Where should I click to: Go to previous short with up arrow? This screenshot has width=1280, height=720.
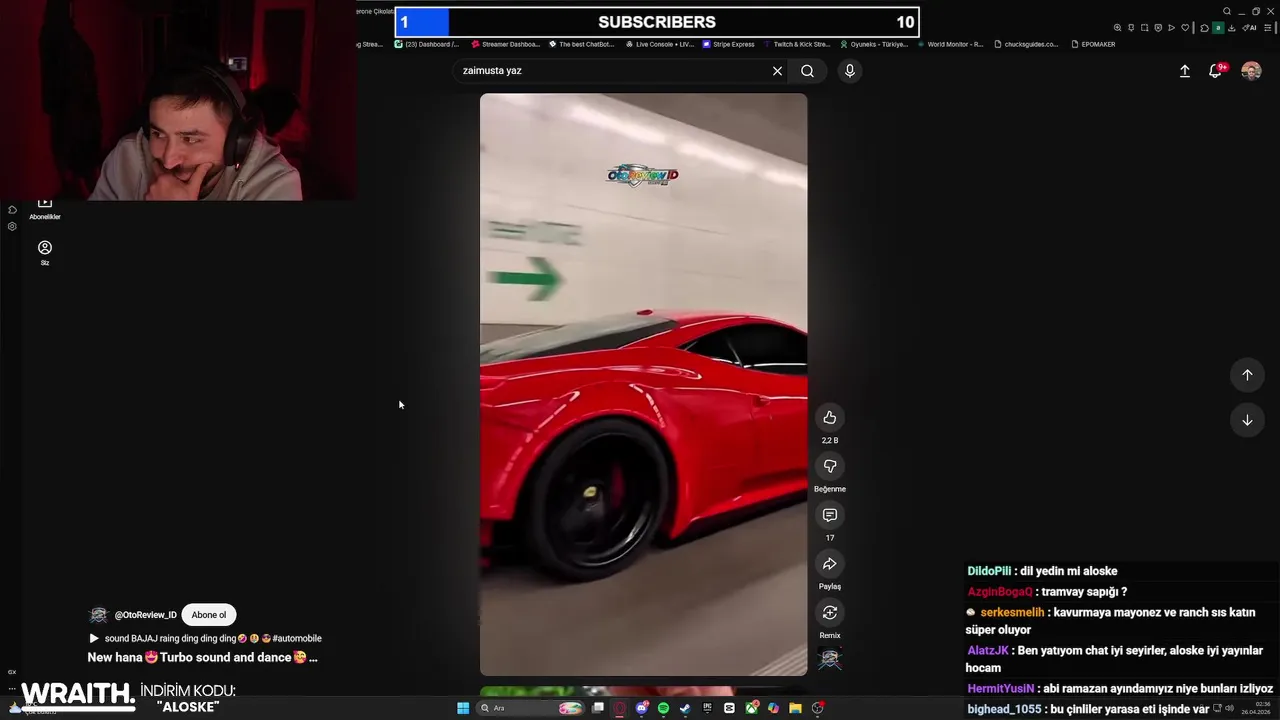tap(1247, 375)
